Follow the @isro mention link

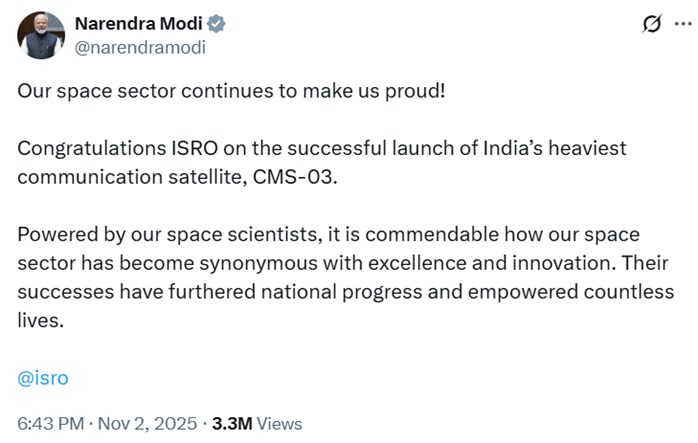coord(43,378)
